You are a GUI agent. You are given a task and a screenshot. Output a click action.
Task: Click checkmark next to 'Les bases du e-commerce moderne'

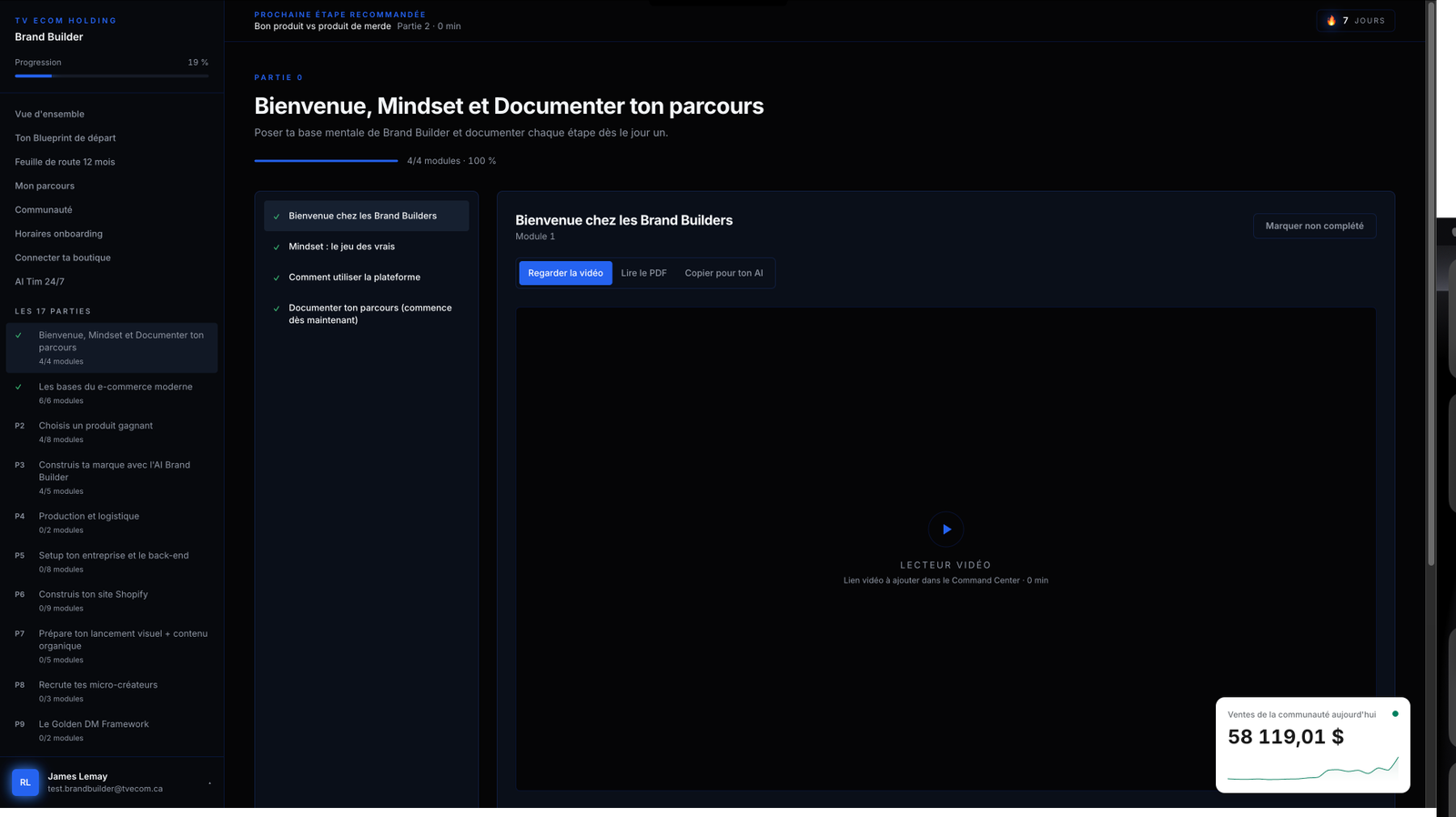pos(18,387)
